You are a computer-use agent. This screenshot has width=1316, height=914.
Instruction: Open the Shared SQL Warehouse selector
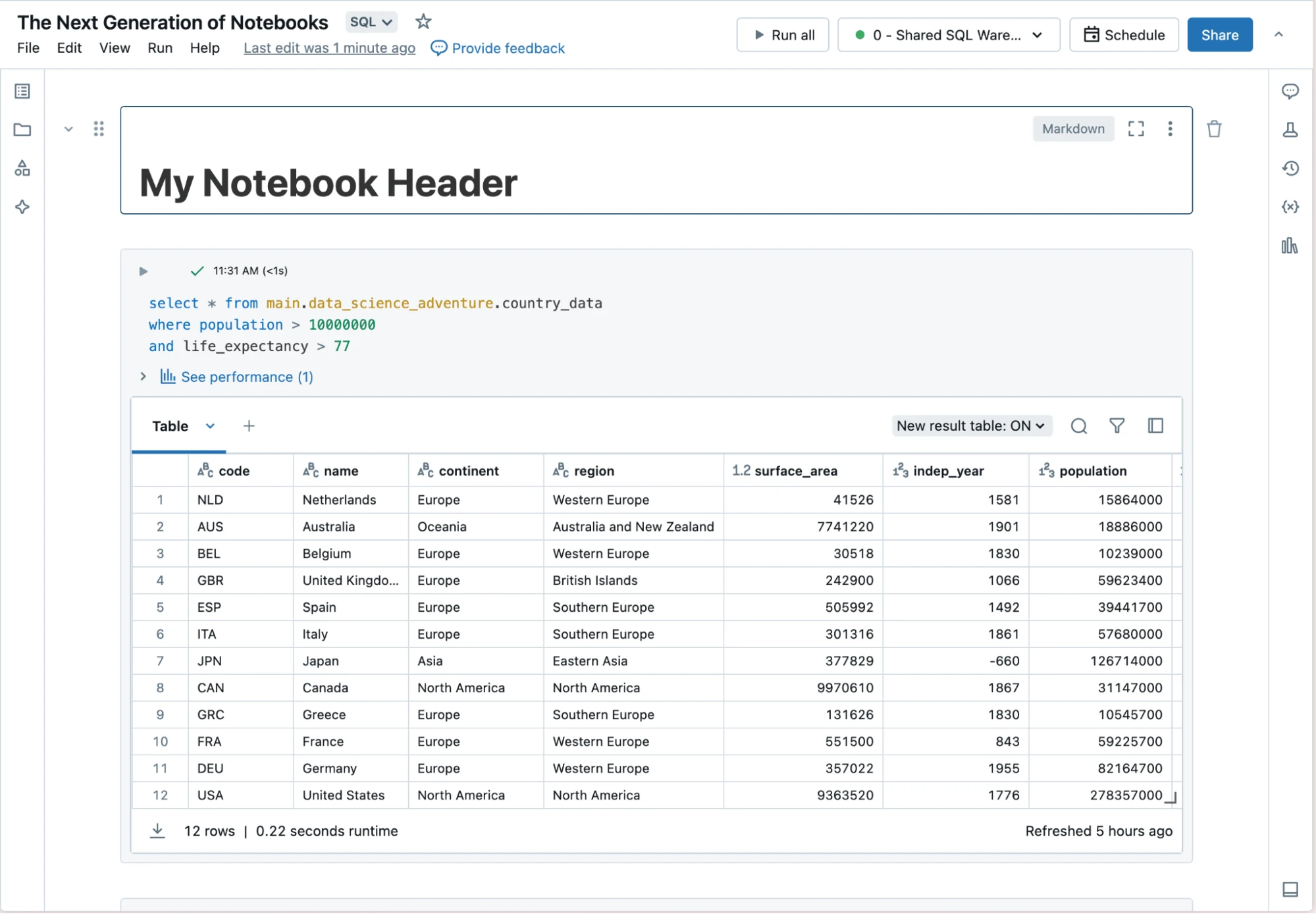[x=948, y=35]
